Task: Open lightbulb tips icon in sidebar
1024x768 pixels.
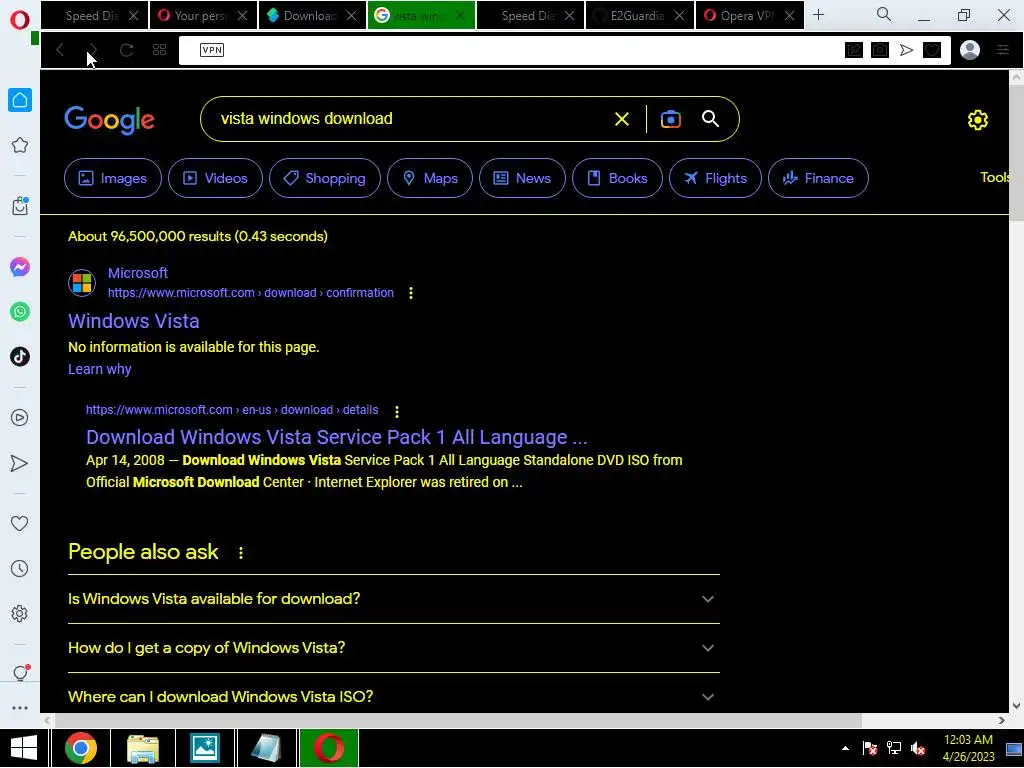Action: pos(20,673)
